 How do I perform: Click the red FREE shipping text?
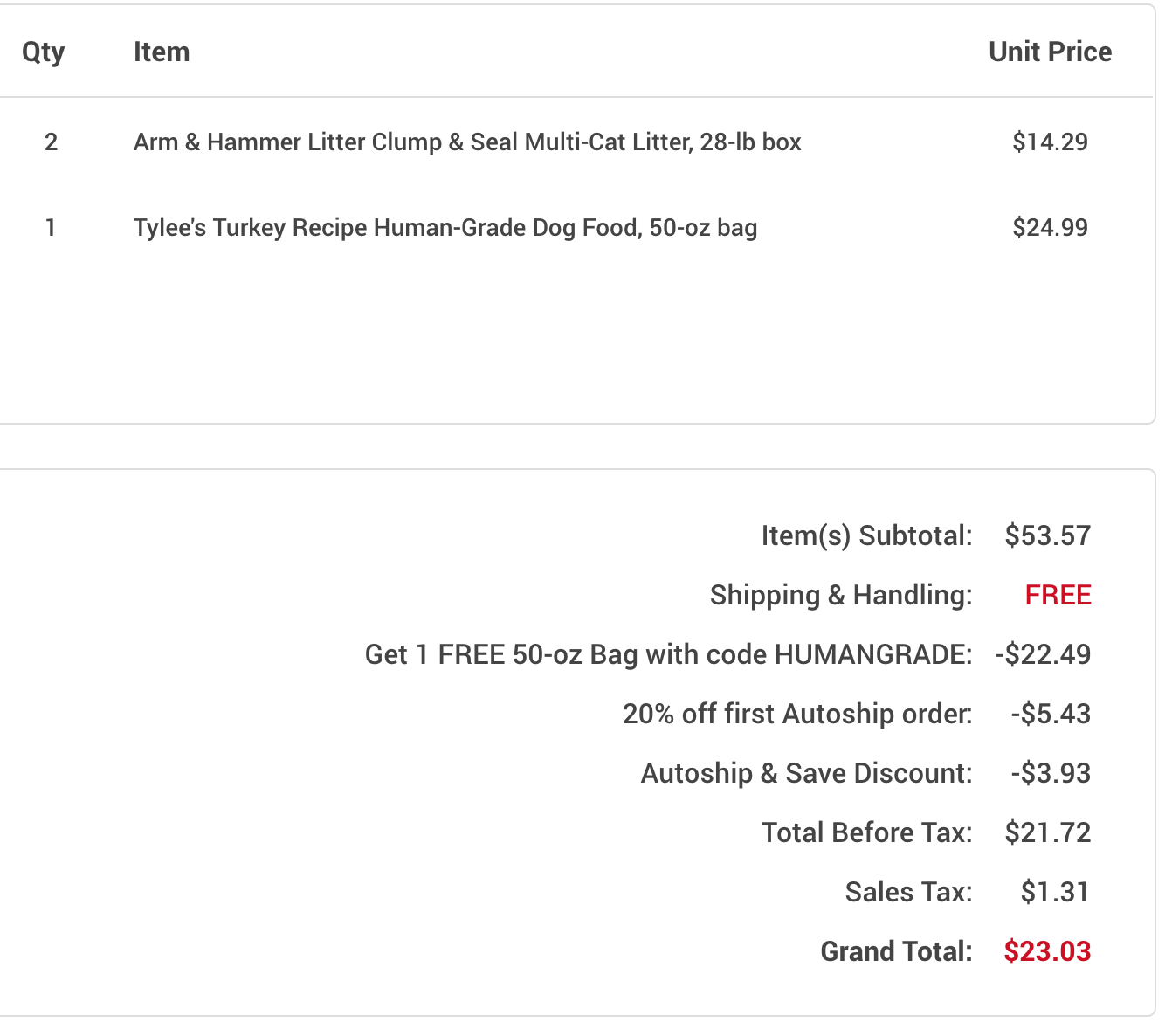tap(1058, 595)
